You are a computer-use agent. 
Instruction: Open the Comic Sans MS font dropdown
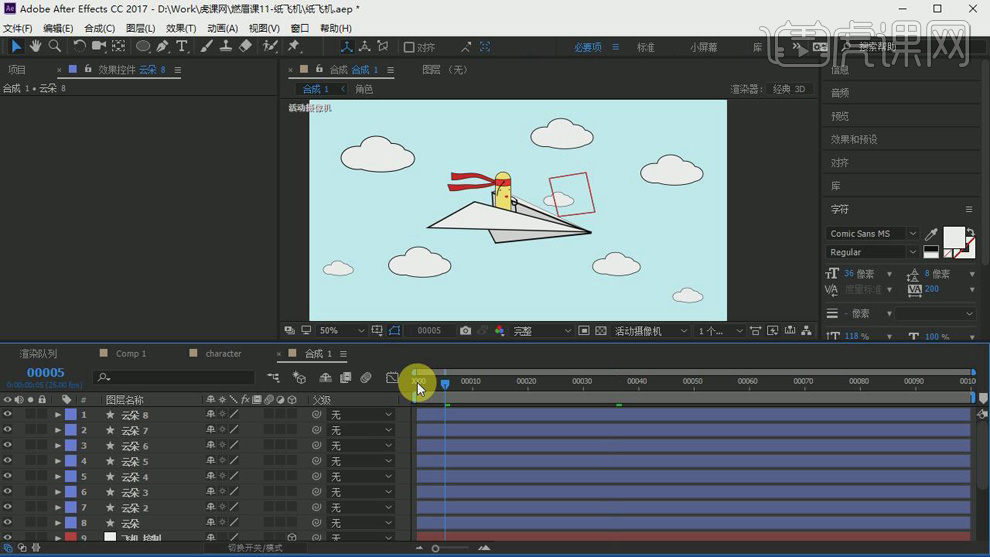872,234
